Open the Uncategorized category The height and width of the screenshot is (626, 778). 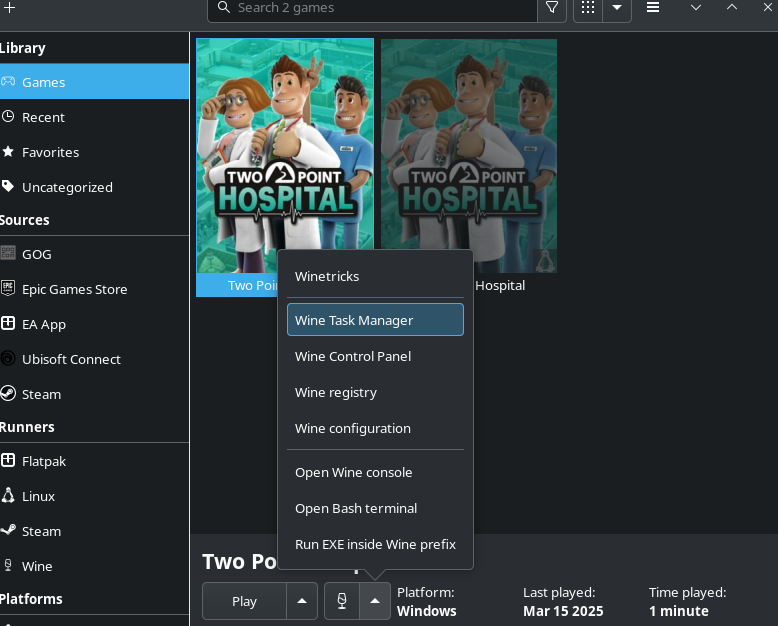click(94, 187)
